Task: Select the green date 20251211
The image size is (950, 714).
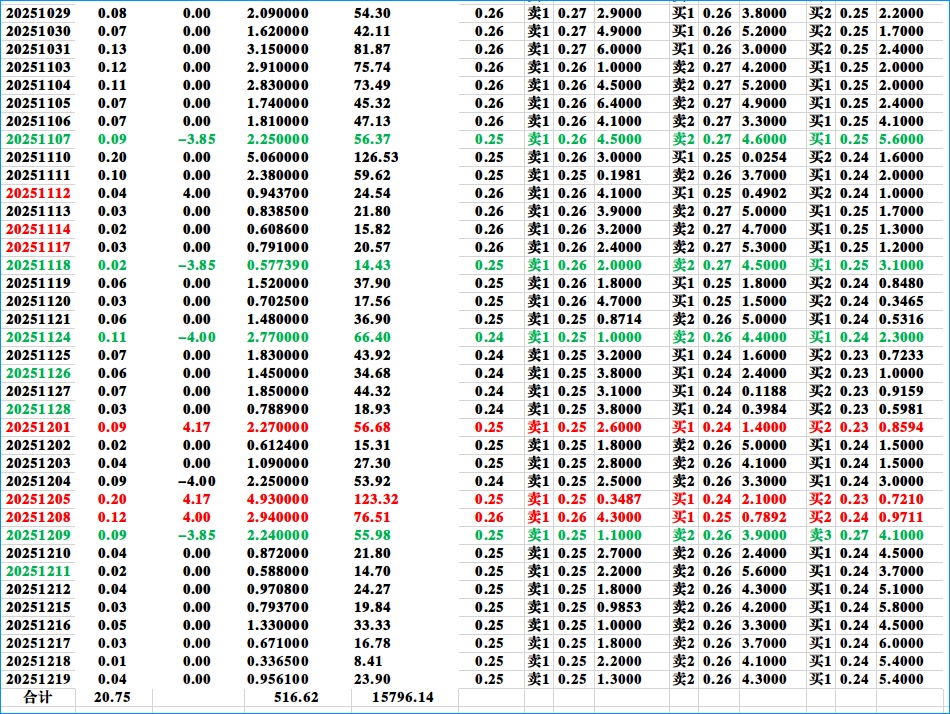Action: [x=38, y=572]
